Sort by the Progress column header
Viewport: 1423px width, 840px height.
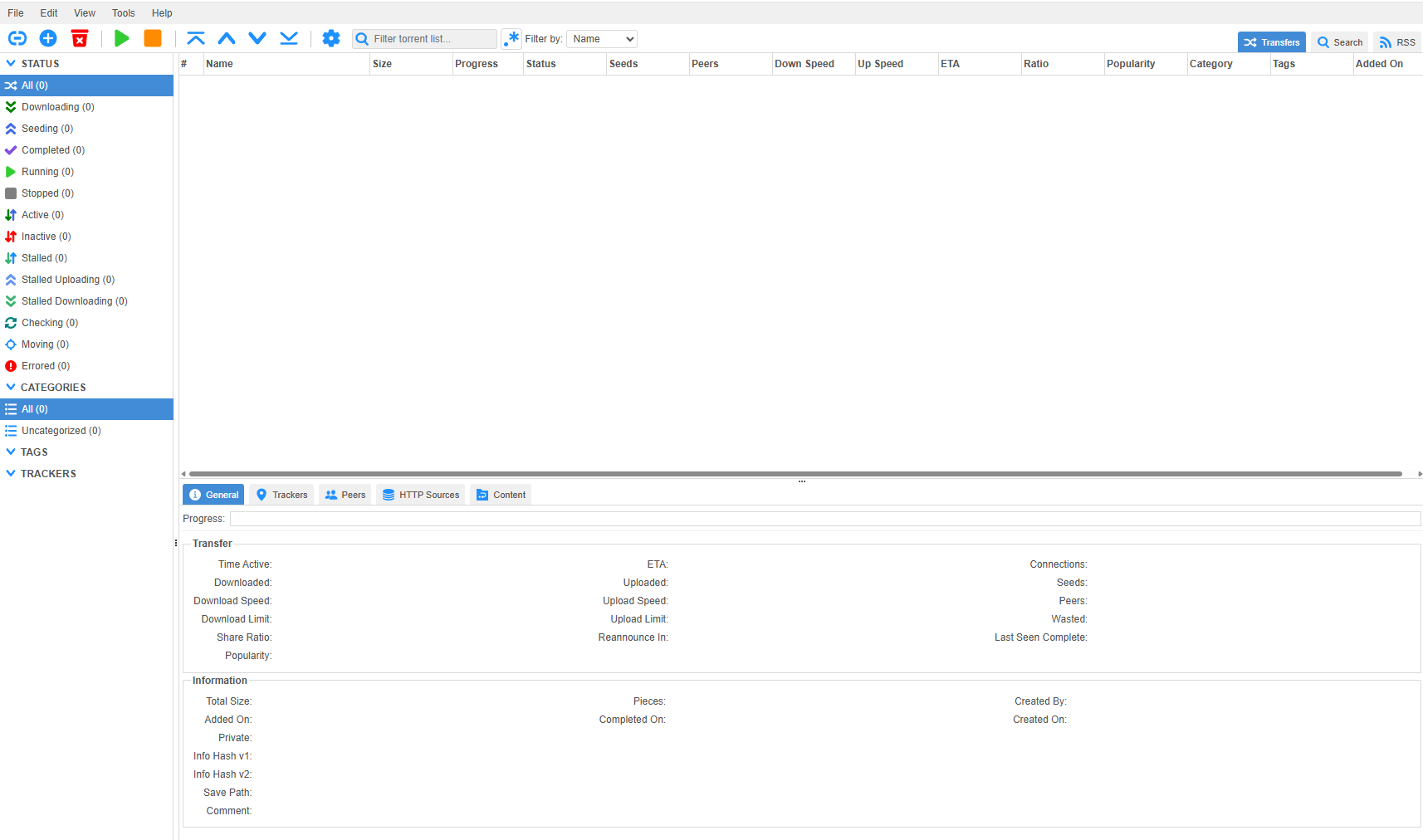pyautogui.click(x=488, y=64)
